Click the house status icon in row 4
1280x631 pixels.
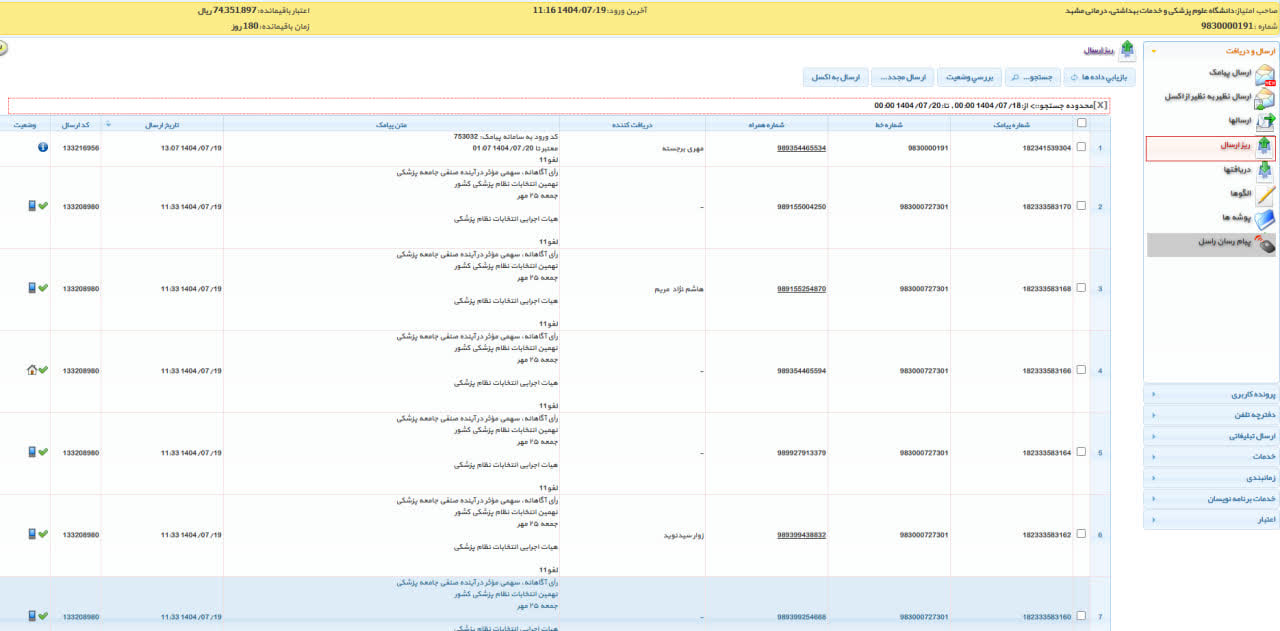[x=31, y=370]
